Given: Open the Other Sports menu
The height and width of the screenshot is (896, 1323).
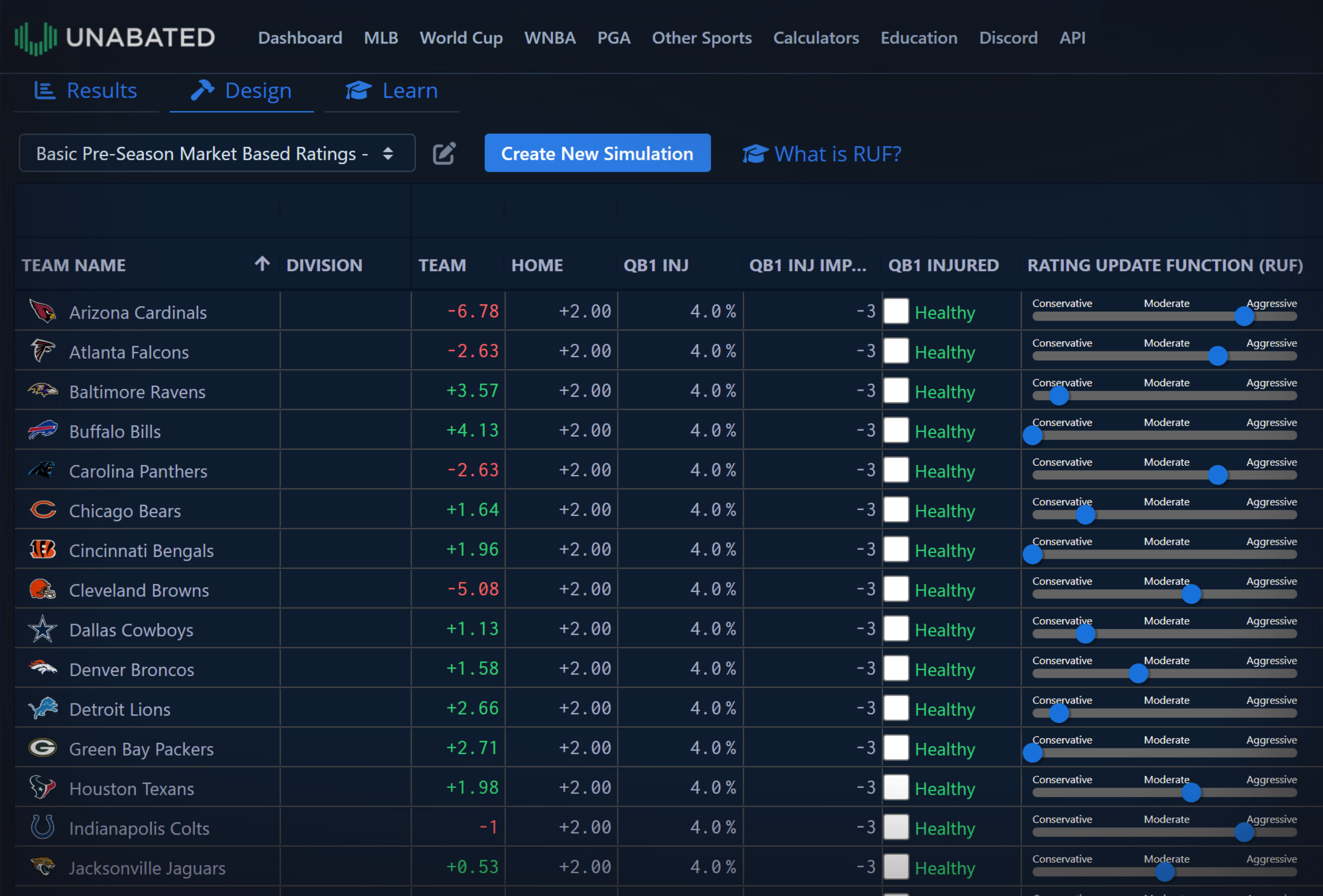Looking at the screenshot, I should point(701,37).
